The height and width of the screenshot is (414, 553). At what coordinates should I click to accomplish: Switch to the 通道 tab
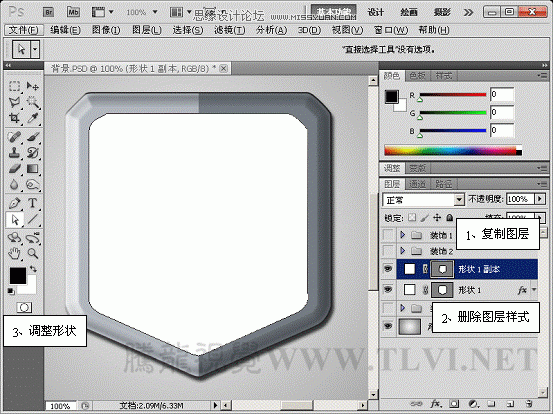(x=417, y=184)
